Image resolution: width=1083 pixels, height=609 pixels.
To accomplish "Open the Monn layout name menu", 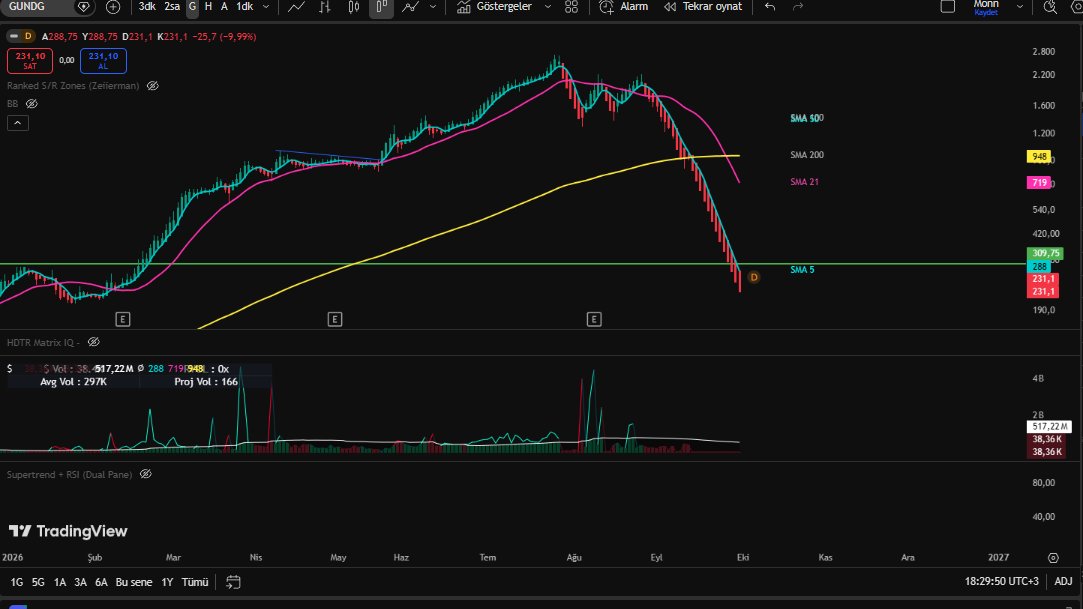I will click(x=986, y=7).
